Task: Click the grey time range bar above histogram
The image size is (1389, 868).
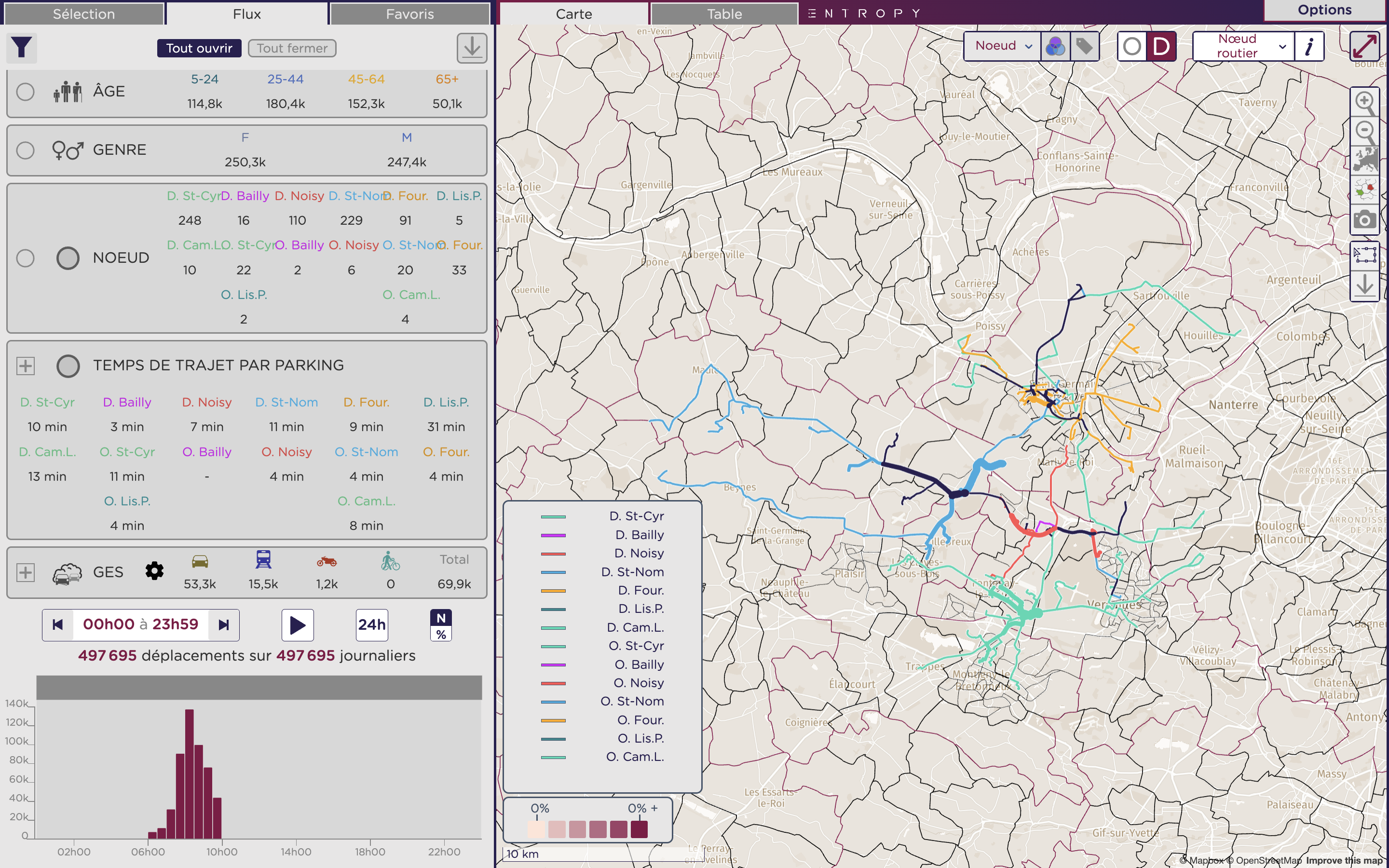Action: pyautogui.click(x=259, y=687)
